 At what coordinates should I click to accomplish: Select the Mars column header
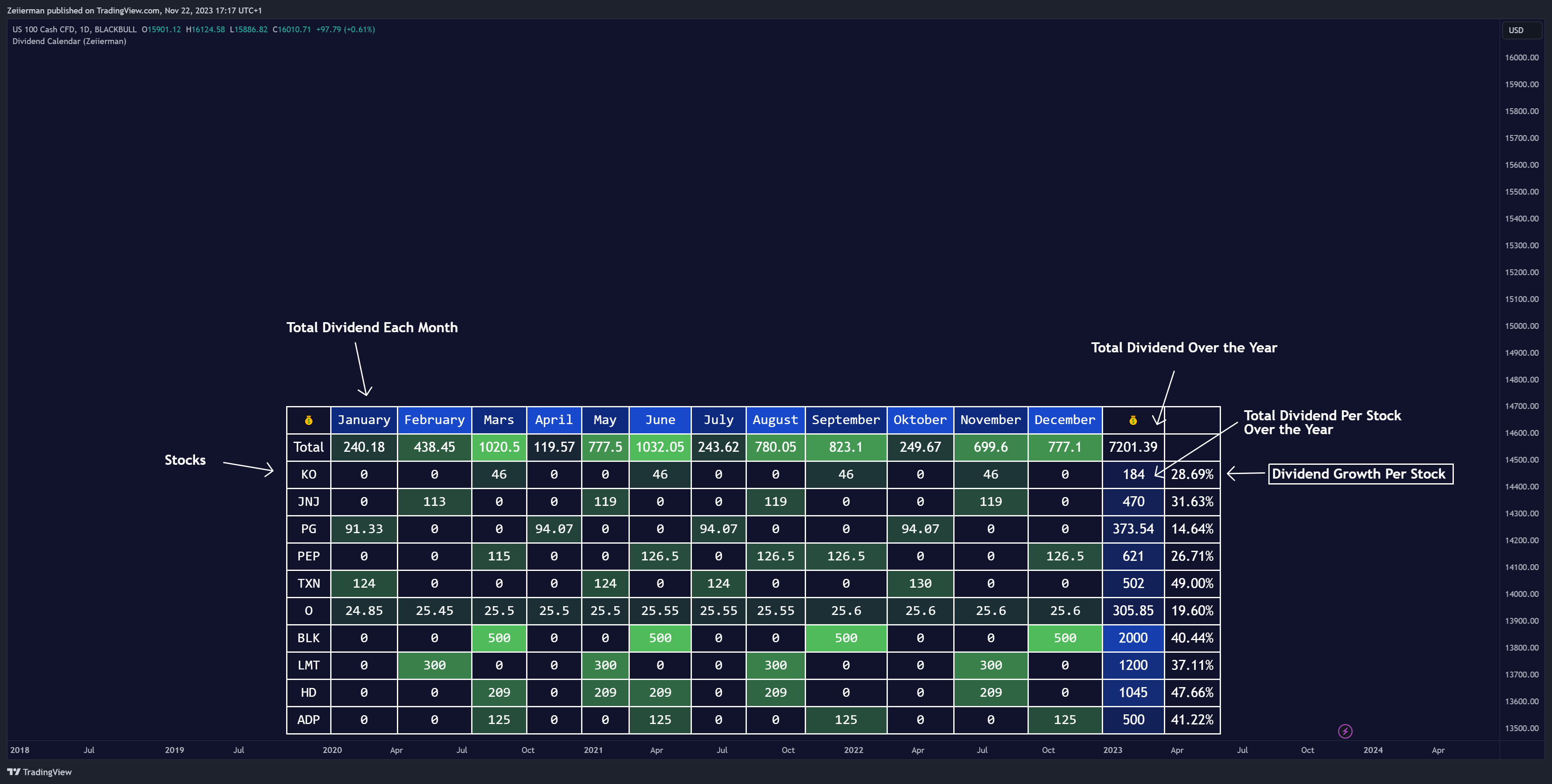point(499,420)
